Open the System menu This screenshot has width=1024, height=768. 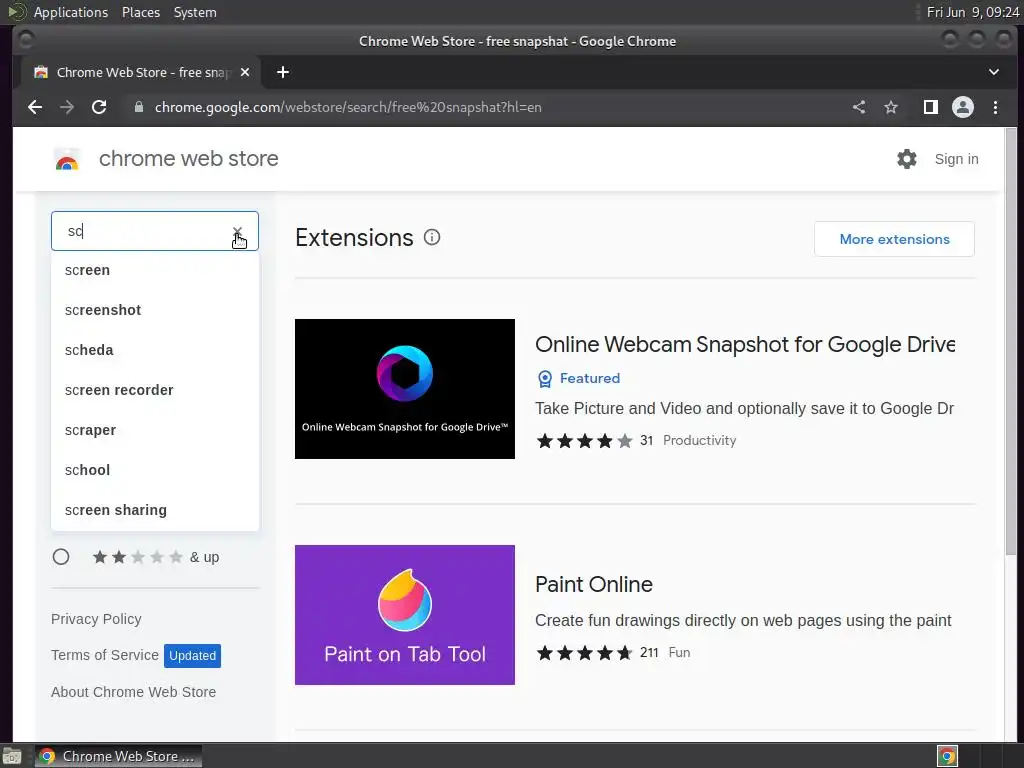coord(195,12)
